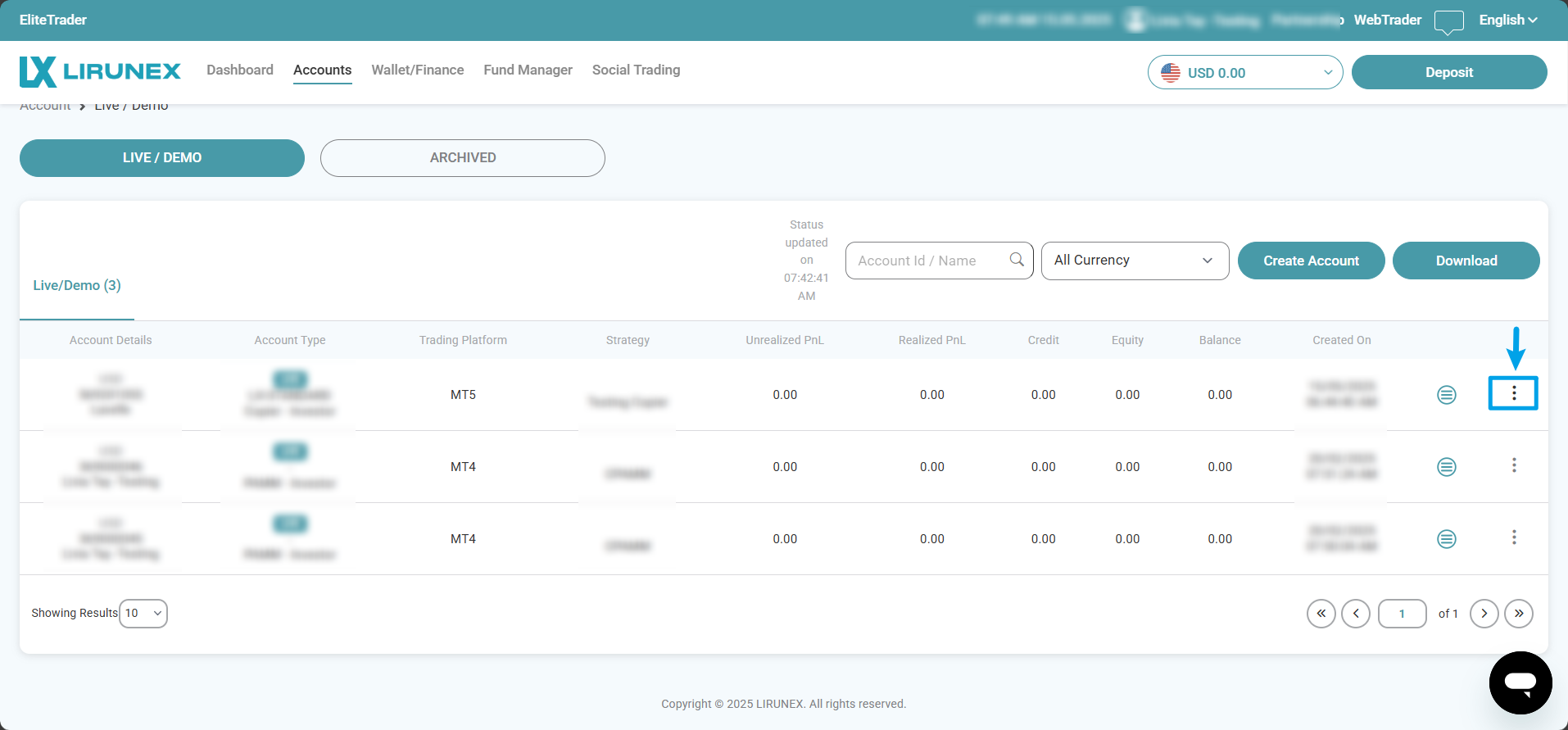Screen dimensions: 1568x730
Task: Open the USD 0.00 wallet selector
Action: pyautogui.click(x=1244, y=73)
